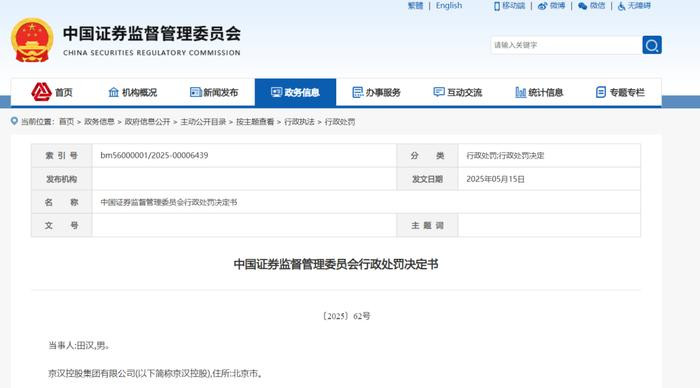The height and width of the screenshot is (388, 700).
Task: Click the building icon beside 机构概况
Action: click(x=113, y=92)
